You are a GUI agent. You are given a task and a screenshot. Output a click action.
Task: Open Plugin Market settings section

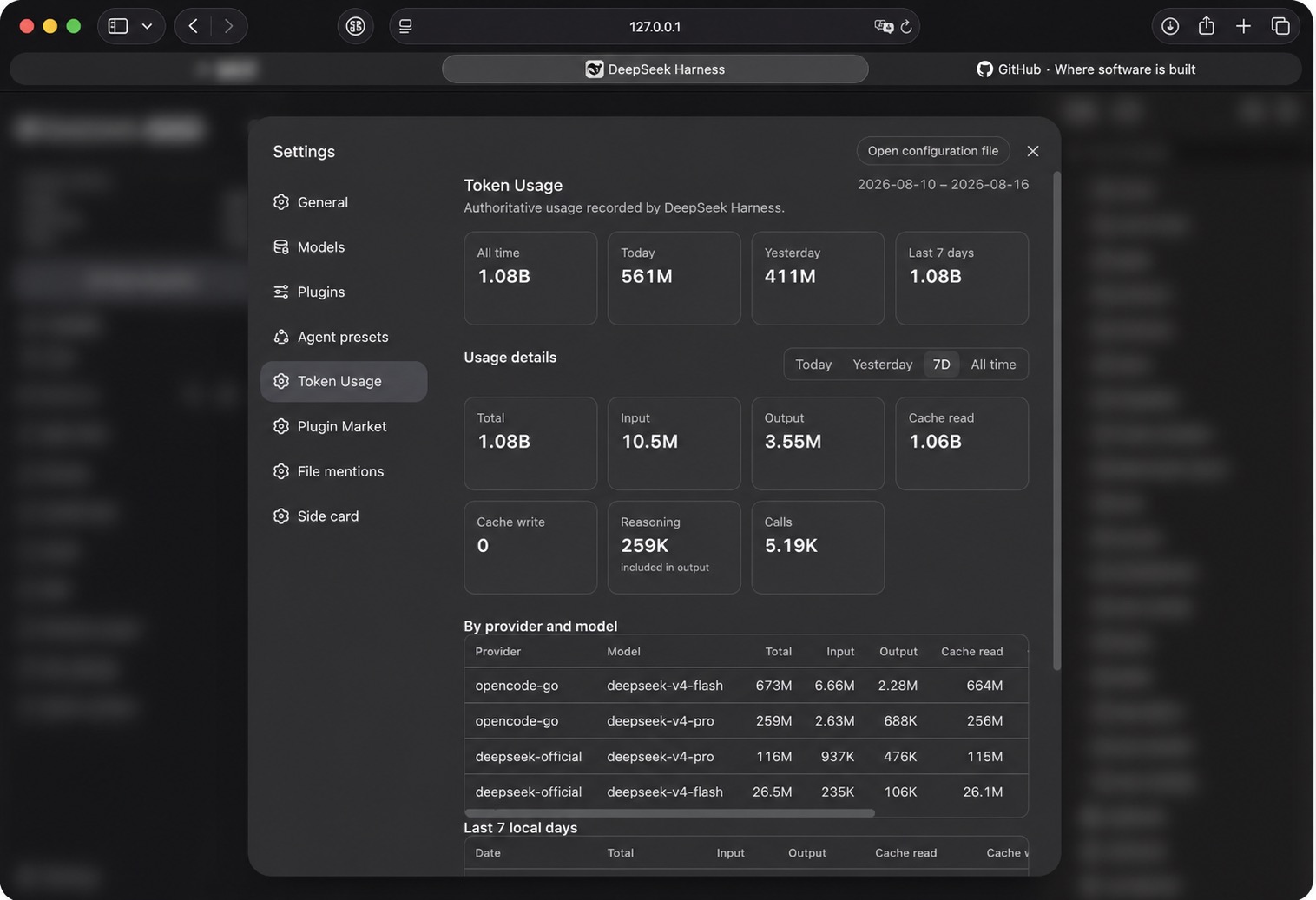[x=344, y=426]
